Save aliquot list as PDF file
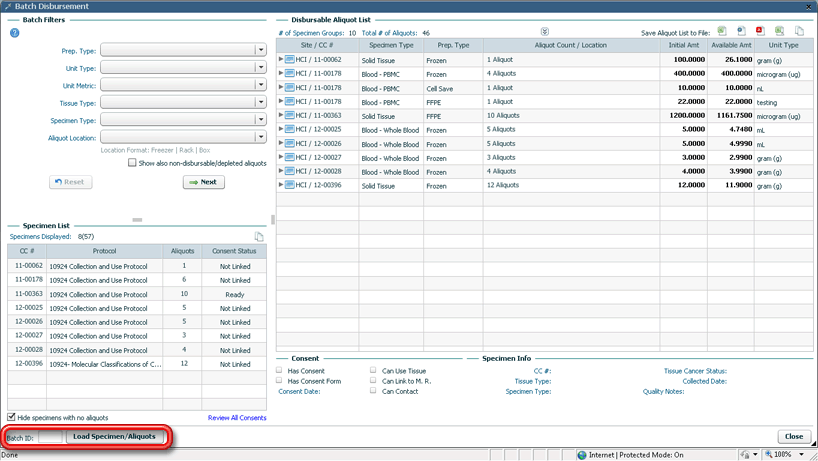Screen dimensions: 818x461 760,31
